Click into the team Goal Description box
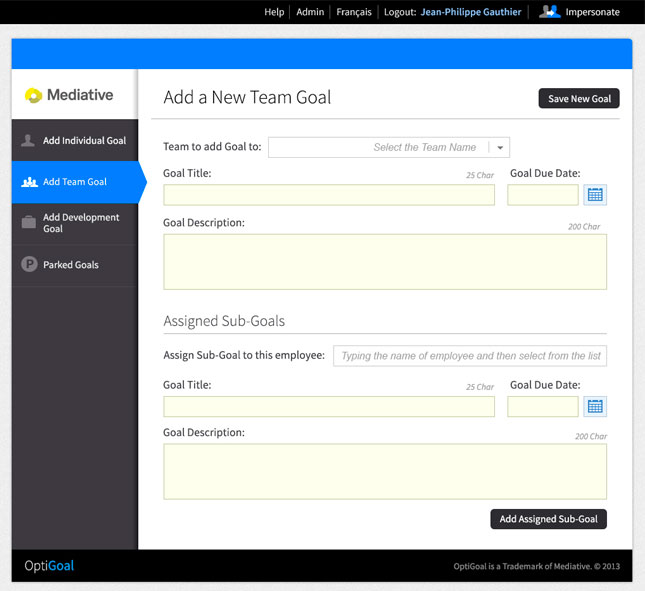The width and height of the screenshot is (645, 591). (x=385, y=262)
